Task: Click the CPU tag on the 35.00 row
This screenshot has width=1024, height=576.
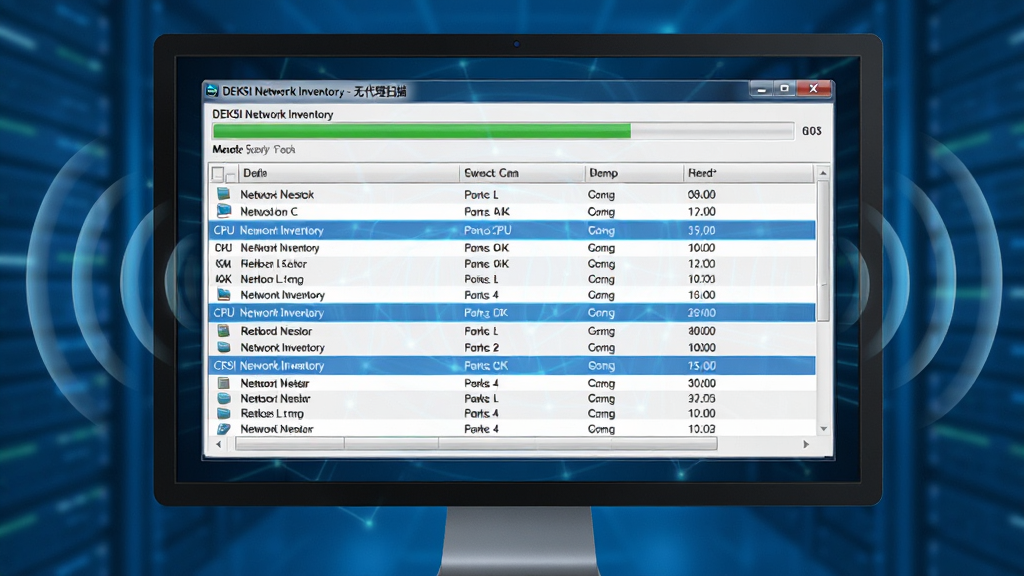Action: [x=223, y=231]
